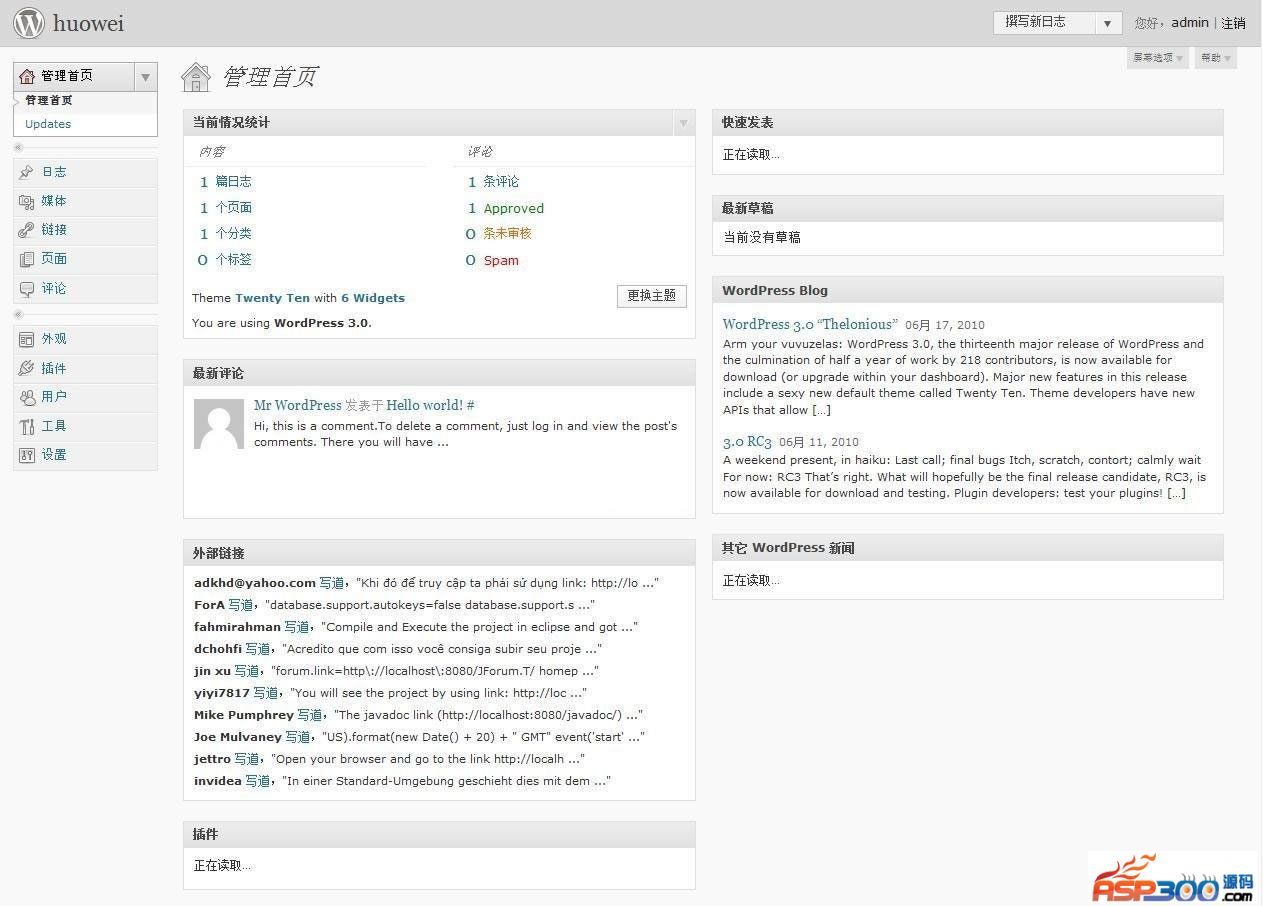Viewport: 1263px width, 906px height.
Task: Toggle the 当前情况统计 panel arrow
Action: [x=684, y=123]
